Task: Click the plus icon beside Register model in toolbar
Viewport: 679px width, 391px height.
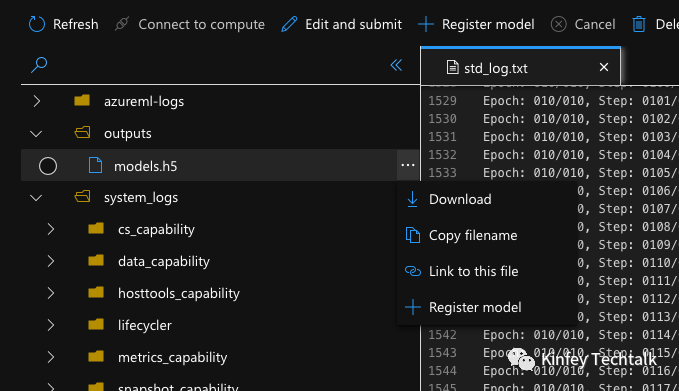Action: point(426,24)
